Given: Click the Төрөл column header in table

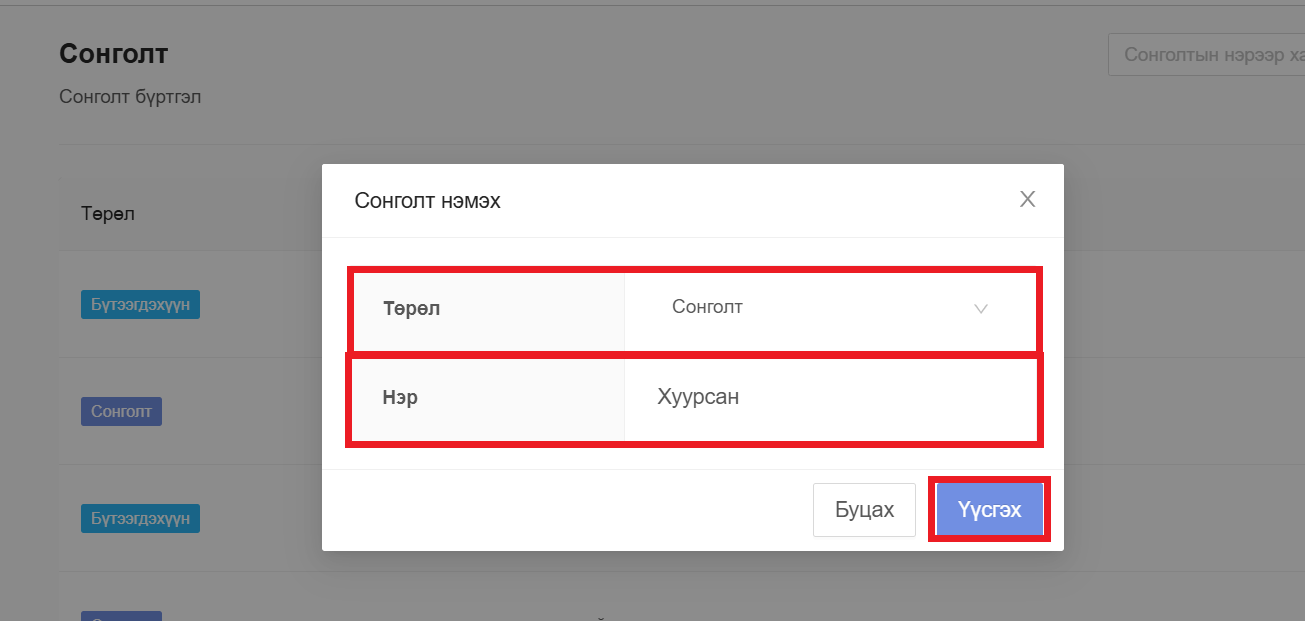Looking at the screenshot, I should pyautogui.click(x=108, y=213).
